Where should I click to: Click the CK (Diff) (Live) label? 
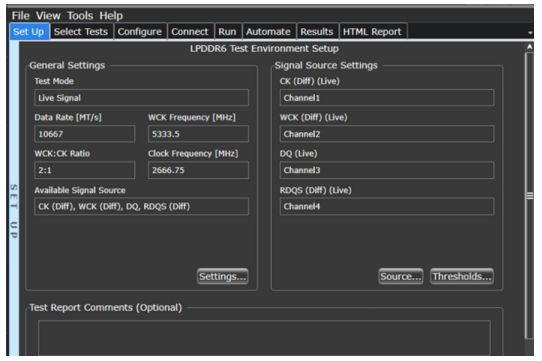click(310, 81)
